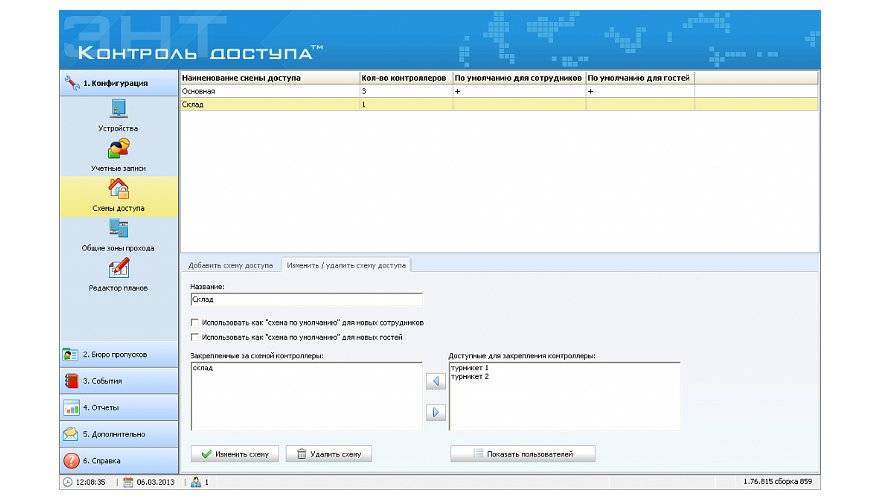Expand the 4. Отчеты section
The image size is (880, 500).
119,408
